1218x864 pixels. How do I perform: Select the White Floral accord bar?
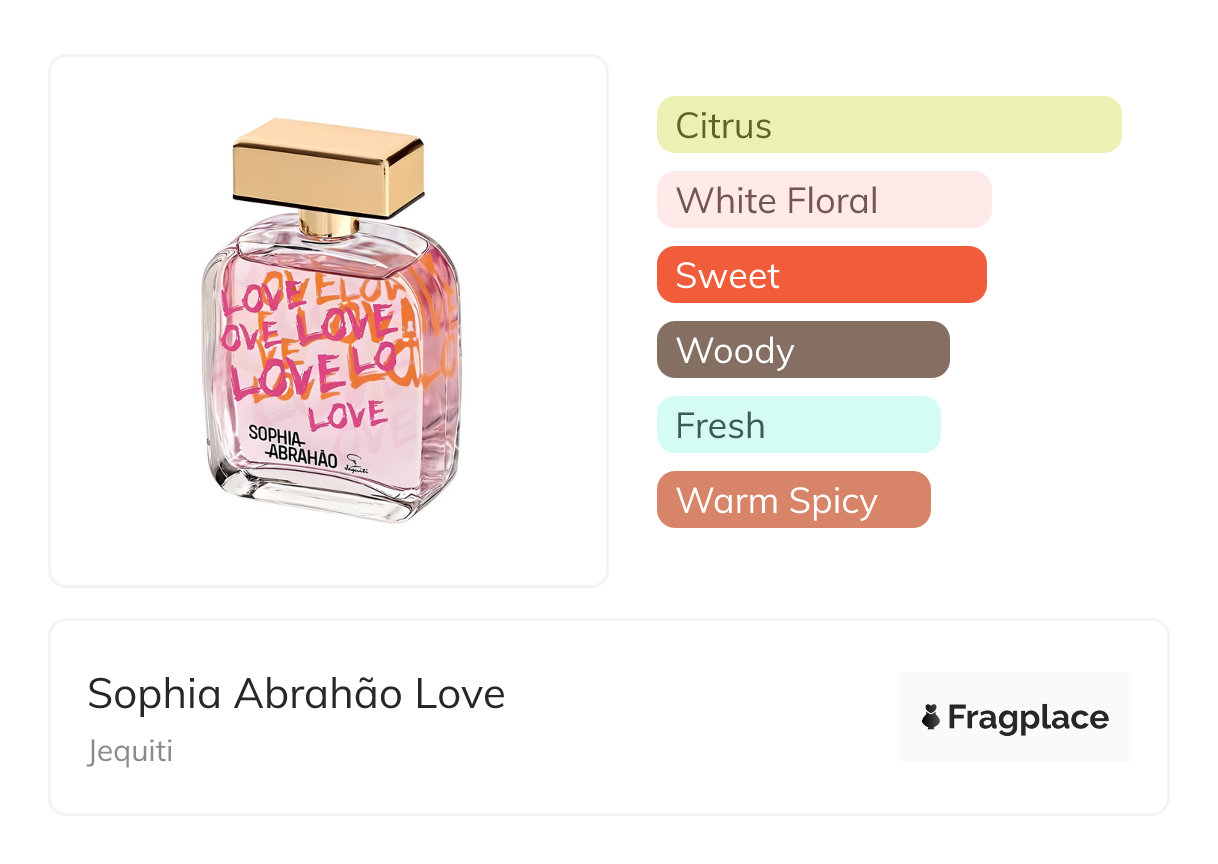(x=823, y=200)
